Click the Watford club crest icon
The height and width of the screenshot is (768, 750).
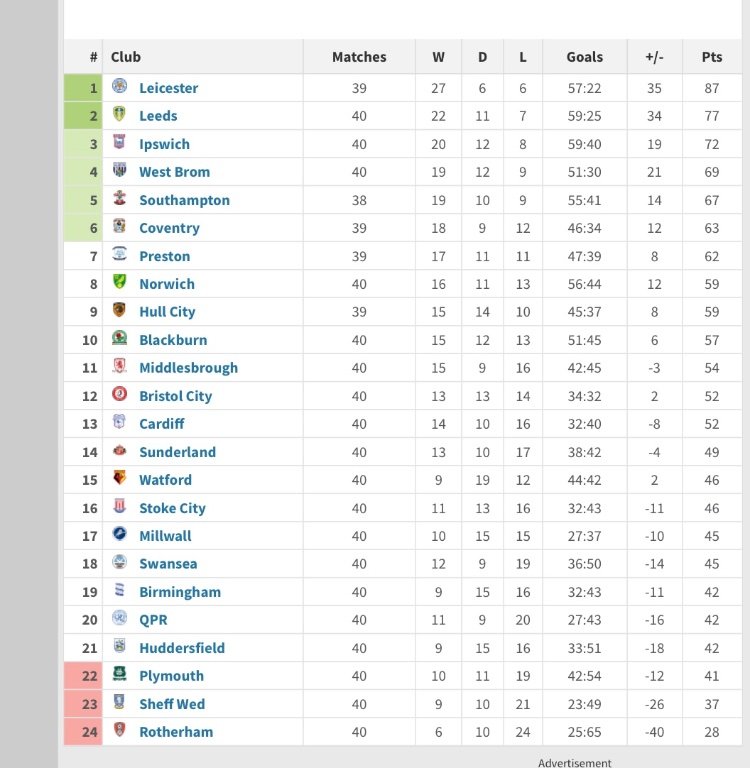tap(120, 479)
